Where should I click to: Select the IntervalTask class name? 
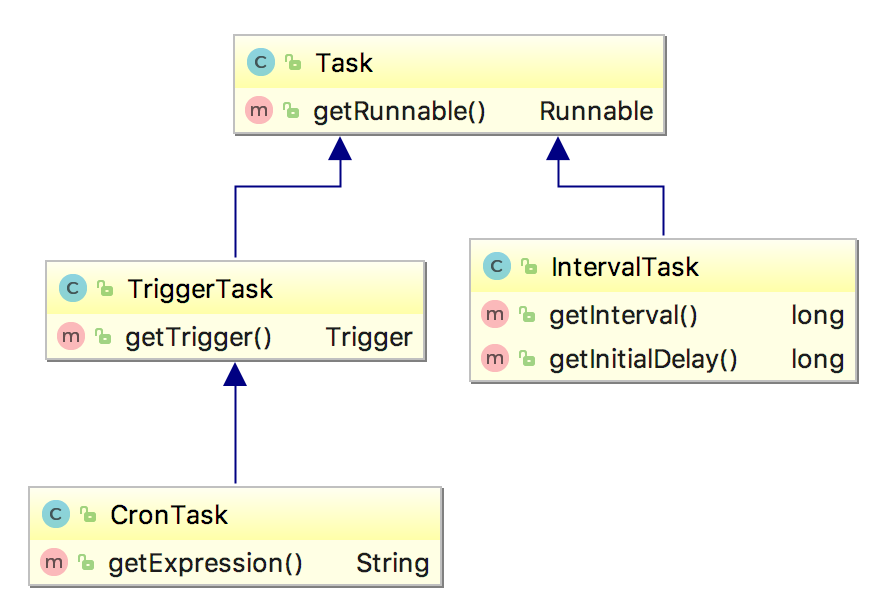tap(624, 267)
